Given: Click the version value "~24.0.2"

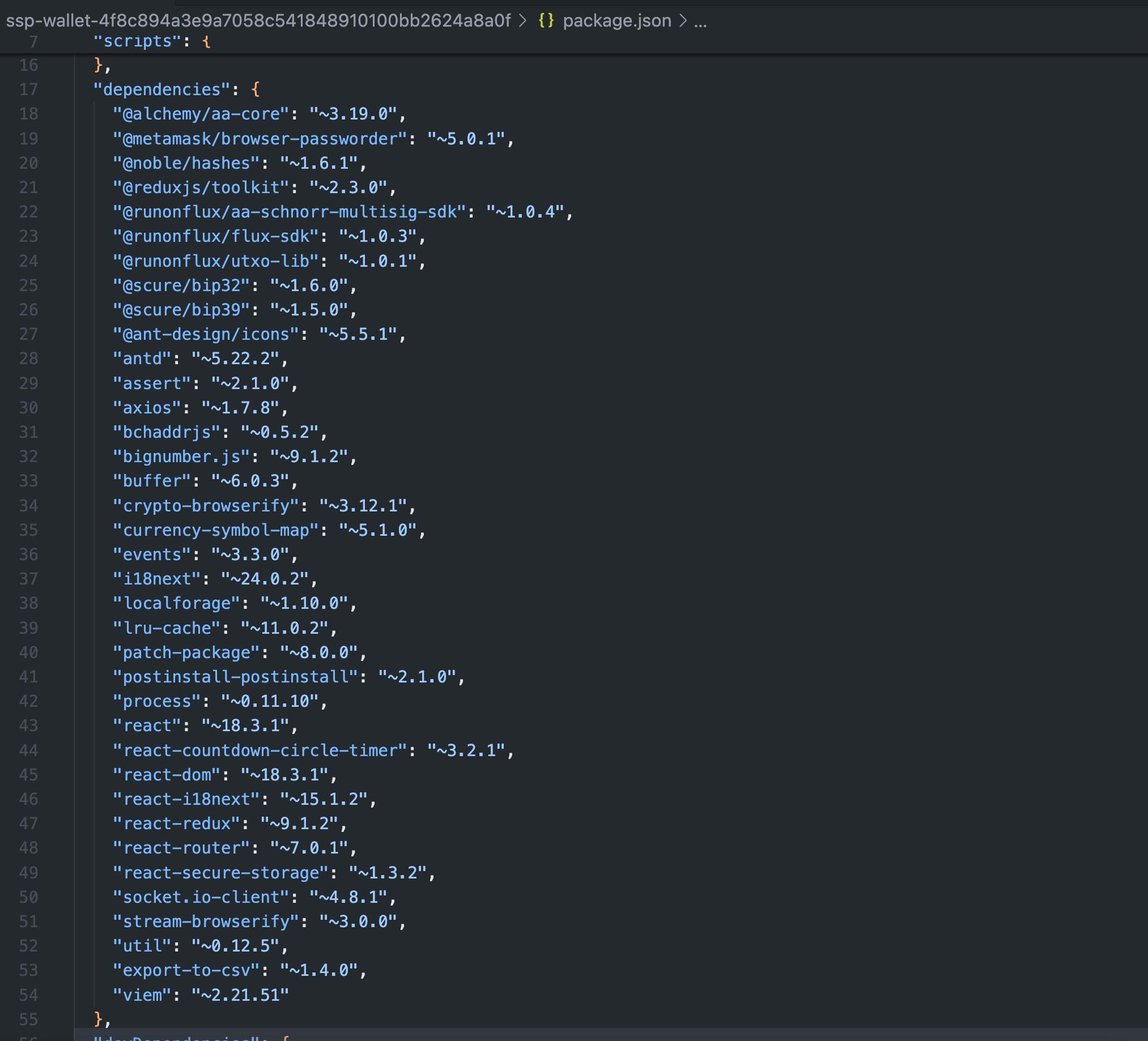Looking at the screenshot, I should tap(265, 579).
